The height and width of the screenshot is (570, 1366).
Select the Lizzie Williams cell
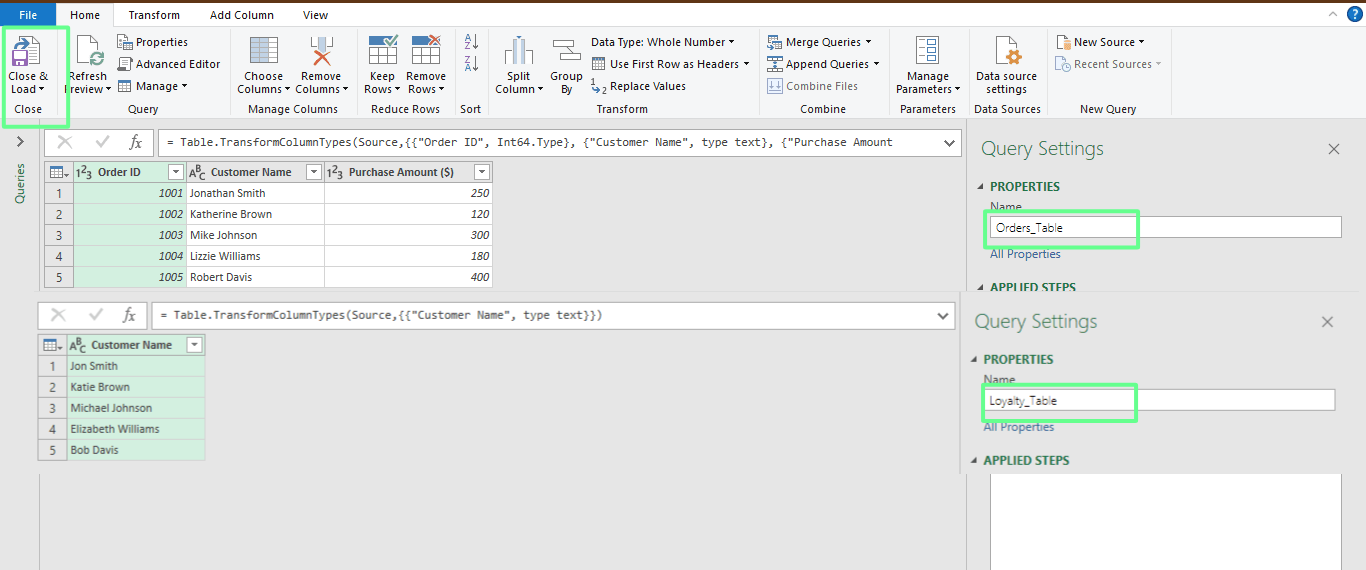(x=255, y=256)
